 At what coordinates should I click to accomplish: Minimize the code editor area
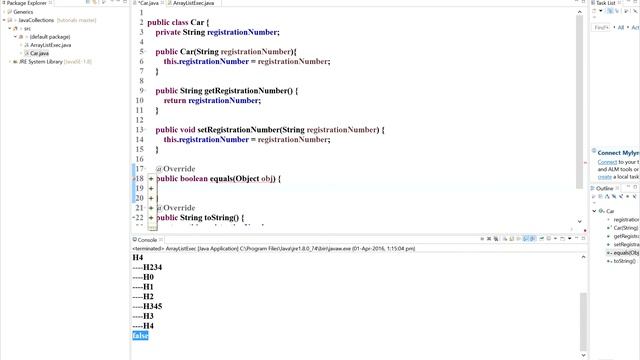pyautogui.click(x=576, y=2)
